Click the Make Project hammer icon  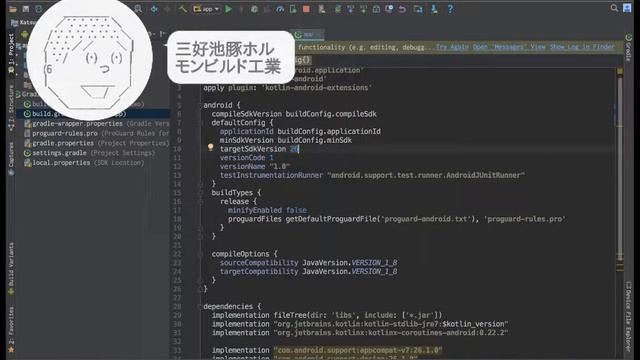[182, 9]
